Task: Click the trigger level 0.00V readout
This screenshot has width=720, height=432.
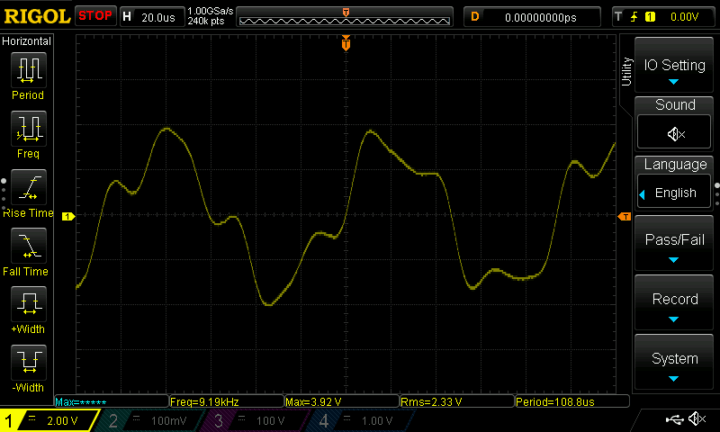Action: click(684, 17)
